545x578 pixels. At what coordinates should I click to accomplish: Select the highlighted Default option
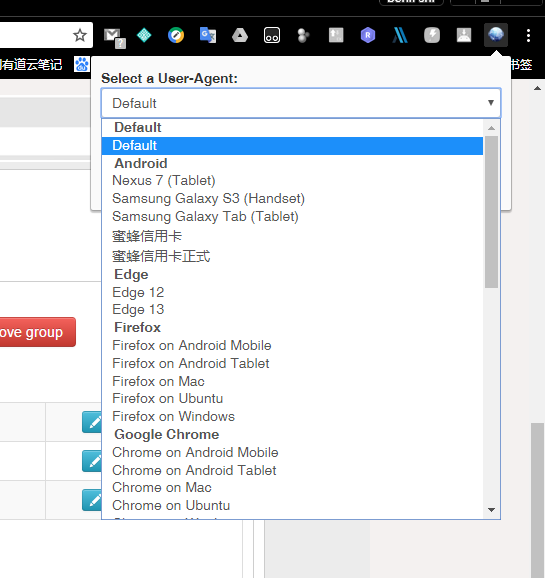pyautogui.click(x=292, y=146)
